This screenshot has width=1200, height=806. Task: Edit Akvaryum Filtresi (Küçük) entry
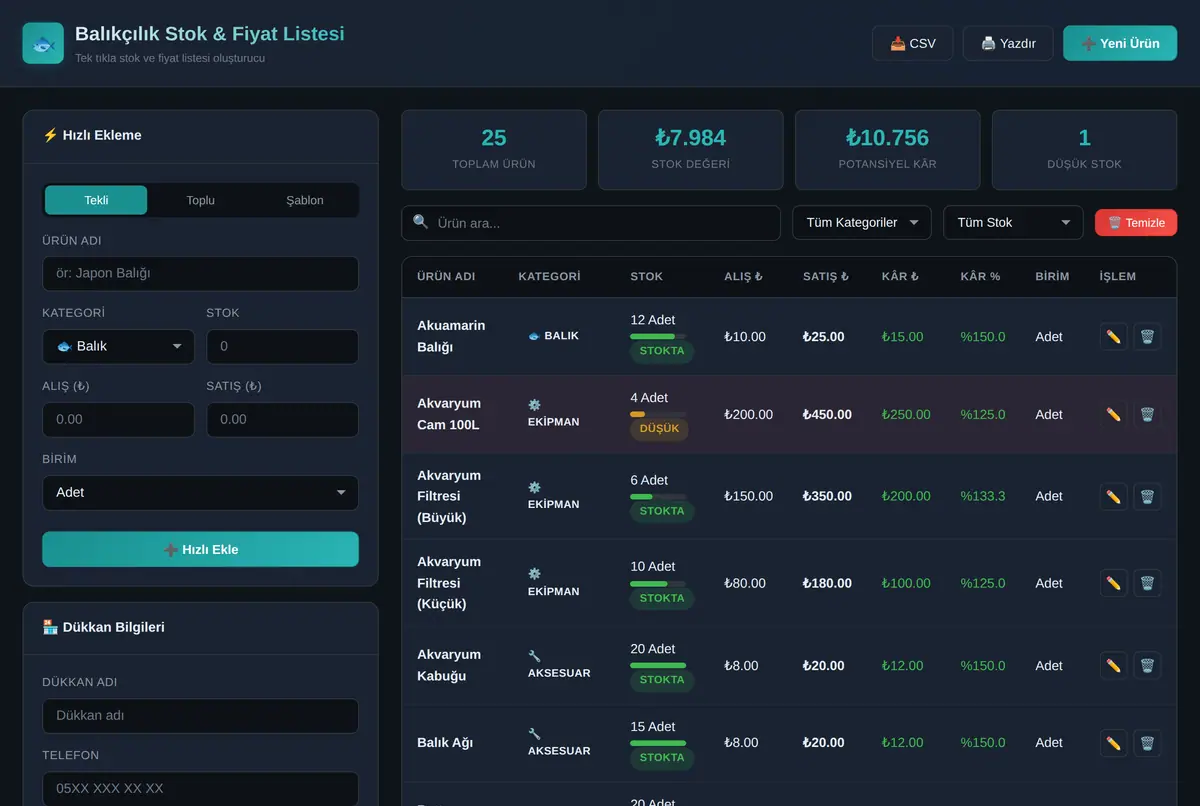click(x=1113, y=583)
